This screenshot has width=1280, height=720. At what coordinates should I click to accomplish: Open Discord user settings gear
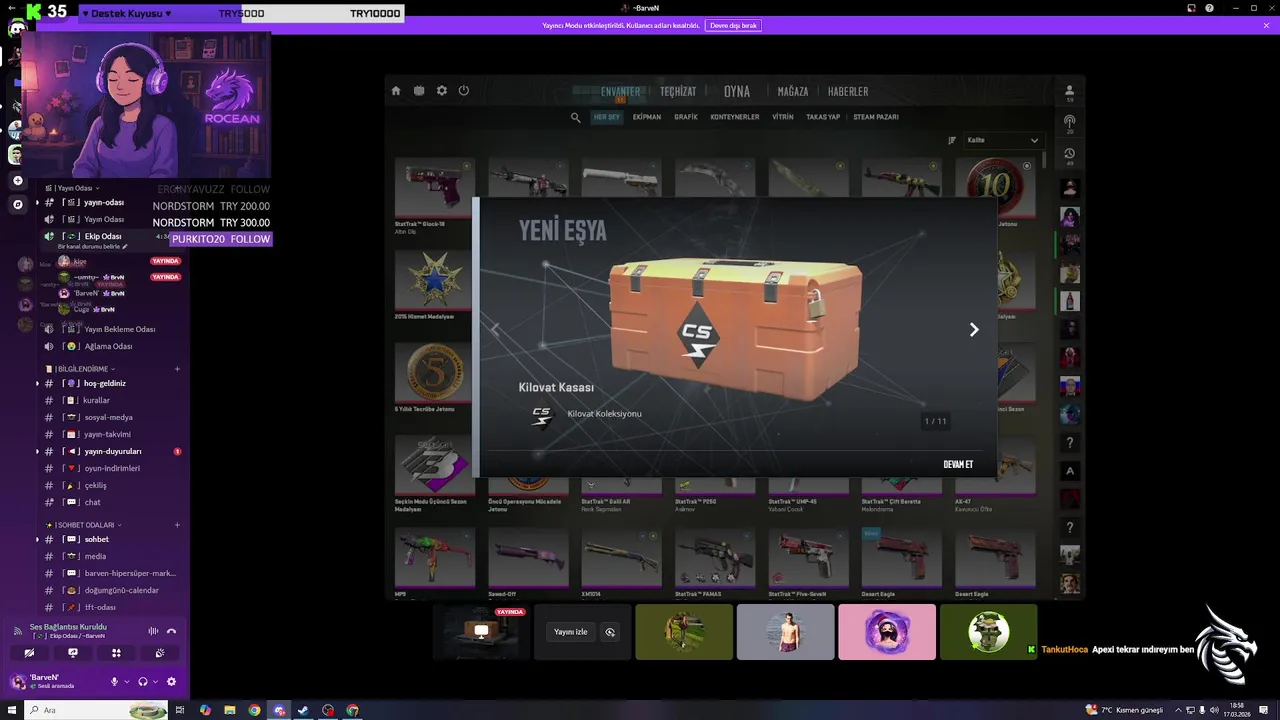pos(171,682)
